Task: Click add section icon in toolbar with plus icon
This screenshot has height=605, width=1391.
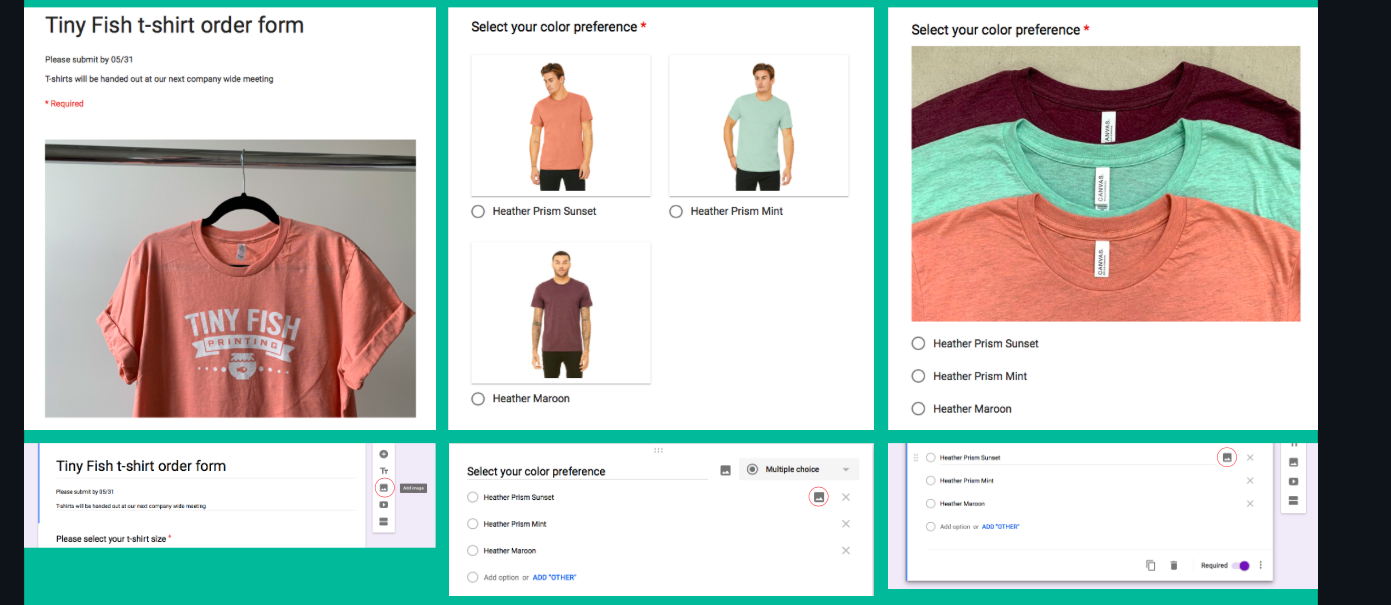Action: tap(383, 521)
